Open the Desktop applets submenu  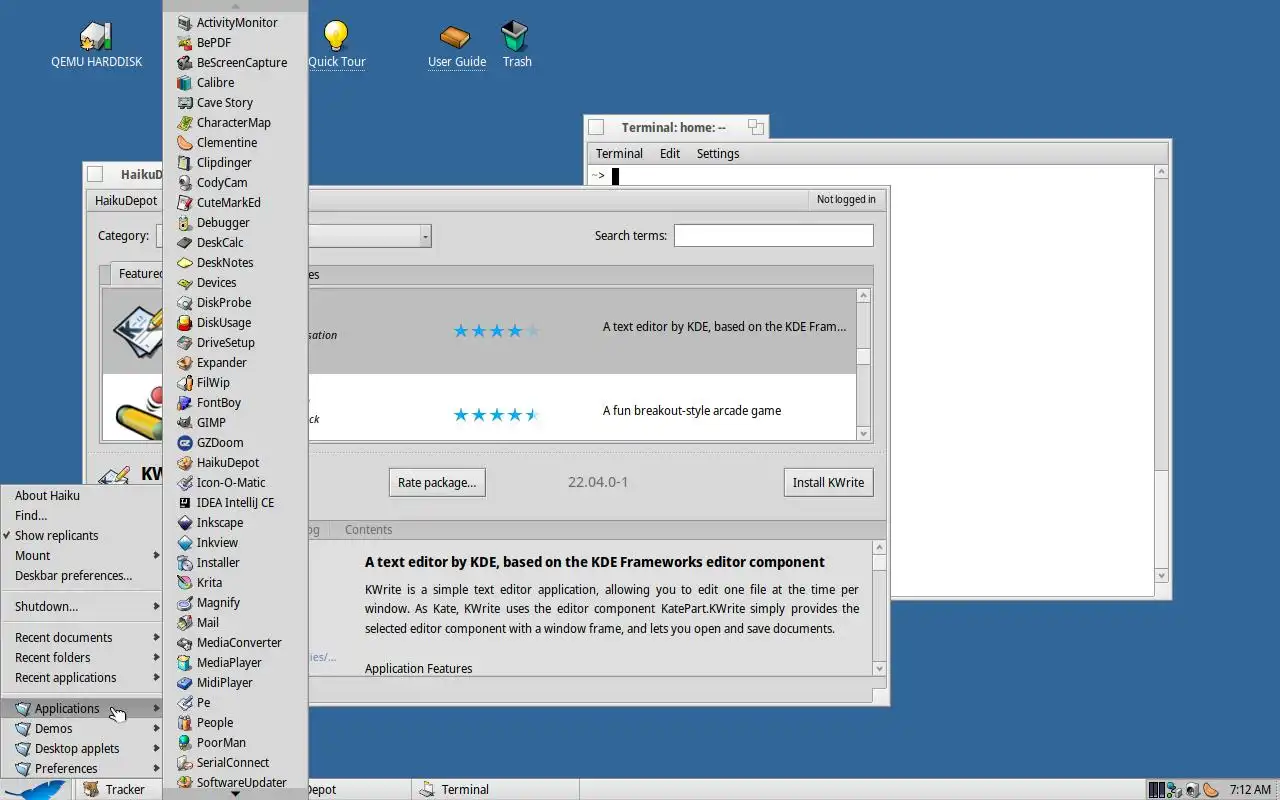point(82,748)
